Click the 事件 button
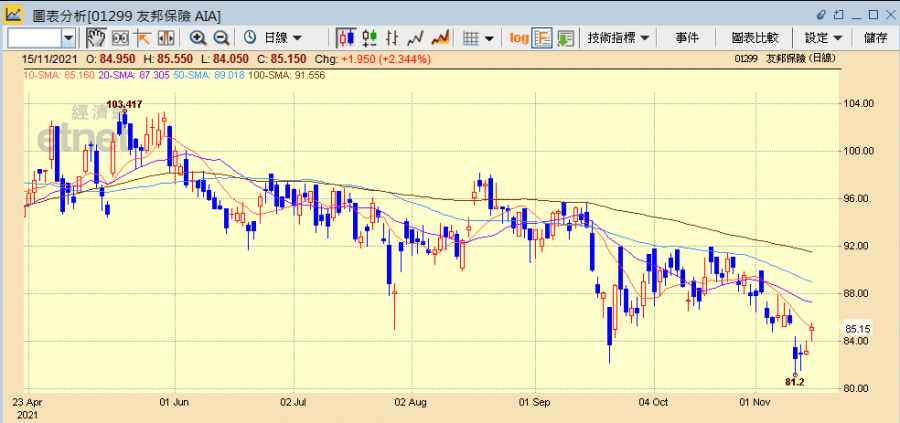Image resolution: width=900 pixels, height=423 pixels. (x=687, y=37)
